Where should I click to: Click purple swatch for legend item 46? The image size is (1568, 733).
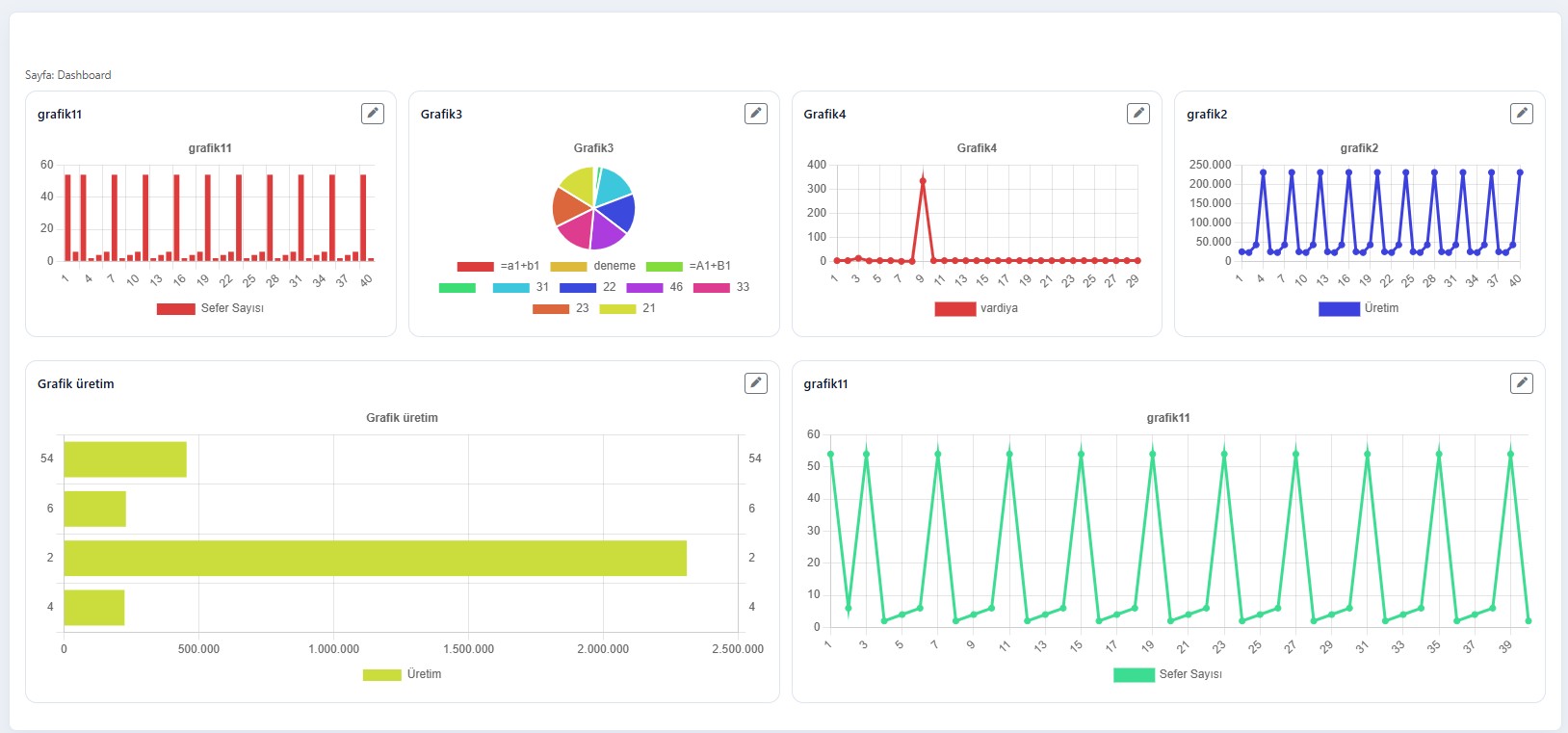(x=644, y=287)
